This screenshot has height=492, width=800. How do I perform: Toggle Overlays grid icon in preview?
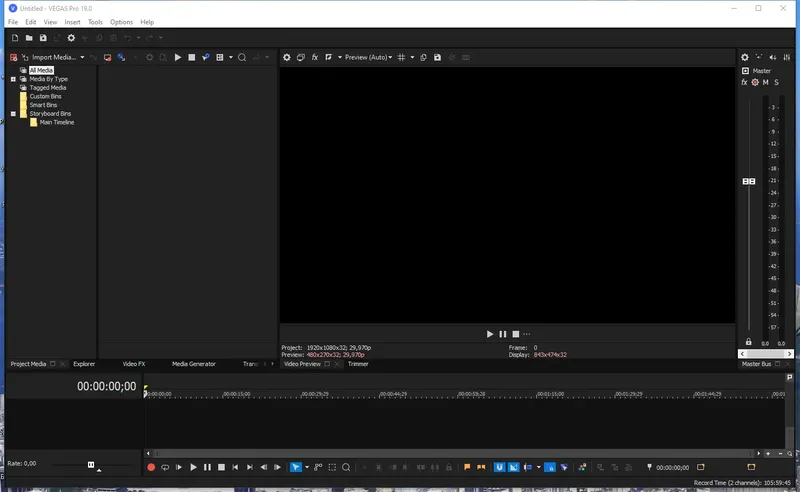pyautogui.click(x=402, y=57)
